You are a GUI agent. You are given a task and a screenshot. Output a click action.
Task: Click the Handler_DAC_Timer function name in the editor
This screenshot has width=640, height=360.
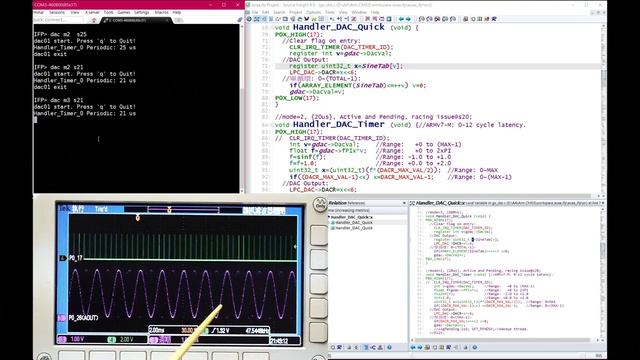(x=338, y=124)
